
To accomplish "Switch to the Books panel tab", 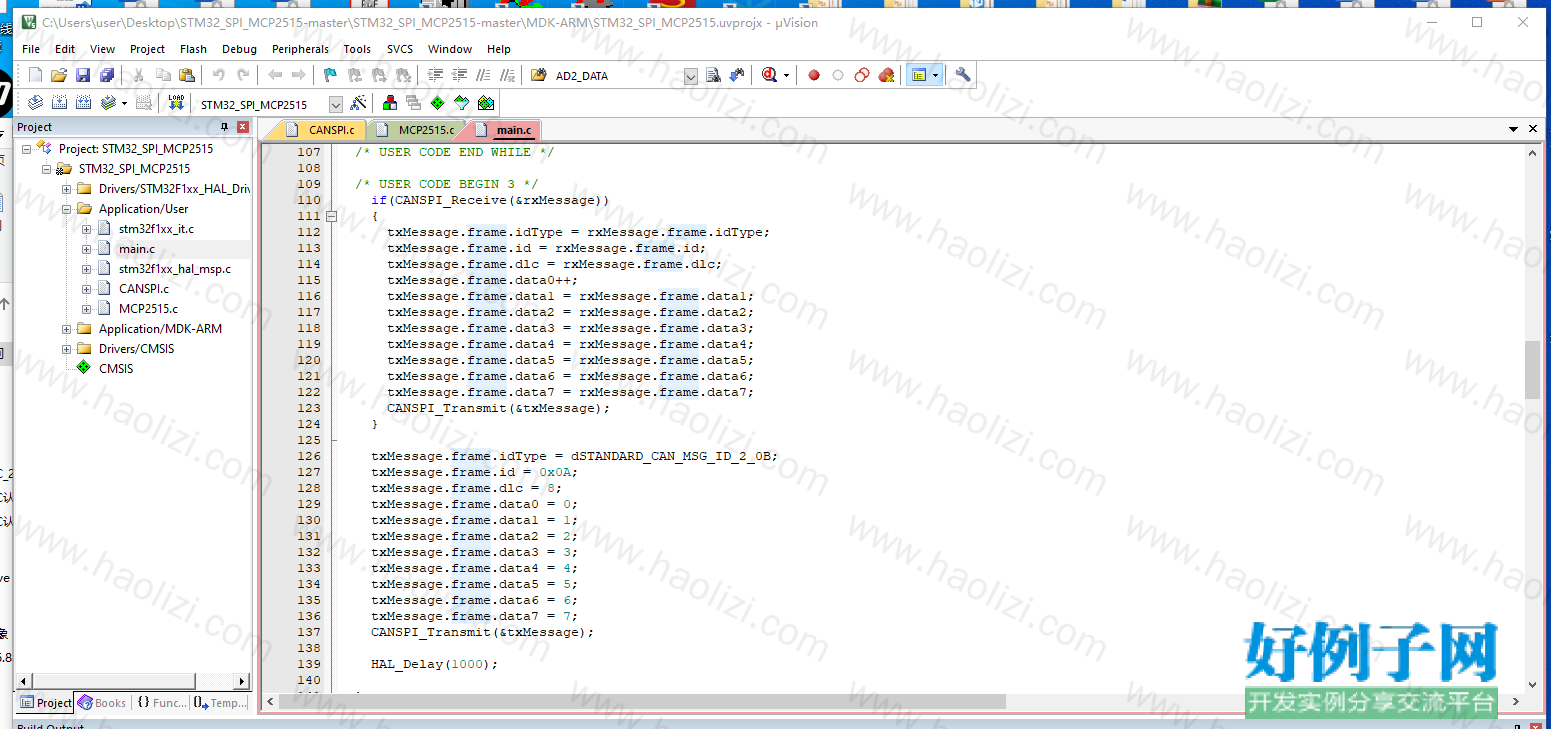I will [102, 703].
